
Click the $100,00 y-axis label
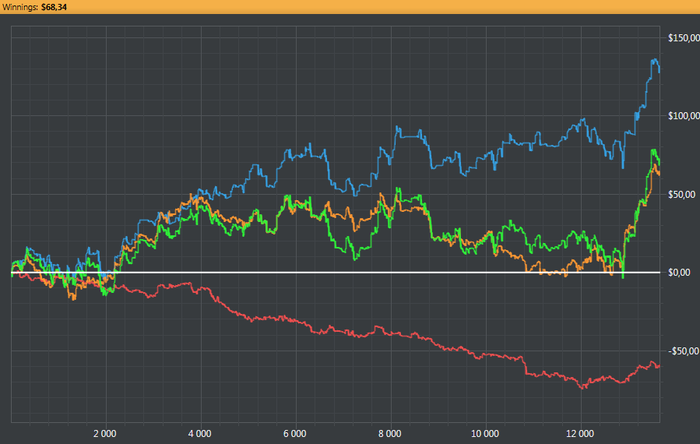point(684,116)
